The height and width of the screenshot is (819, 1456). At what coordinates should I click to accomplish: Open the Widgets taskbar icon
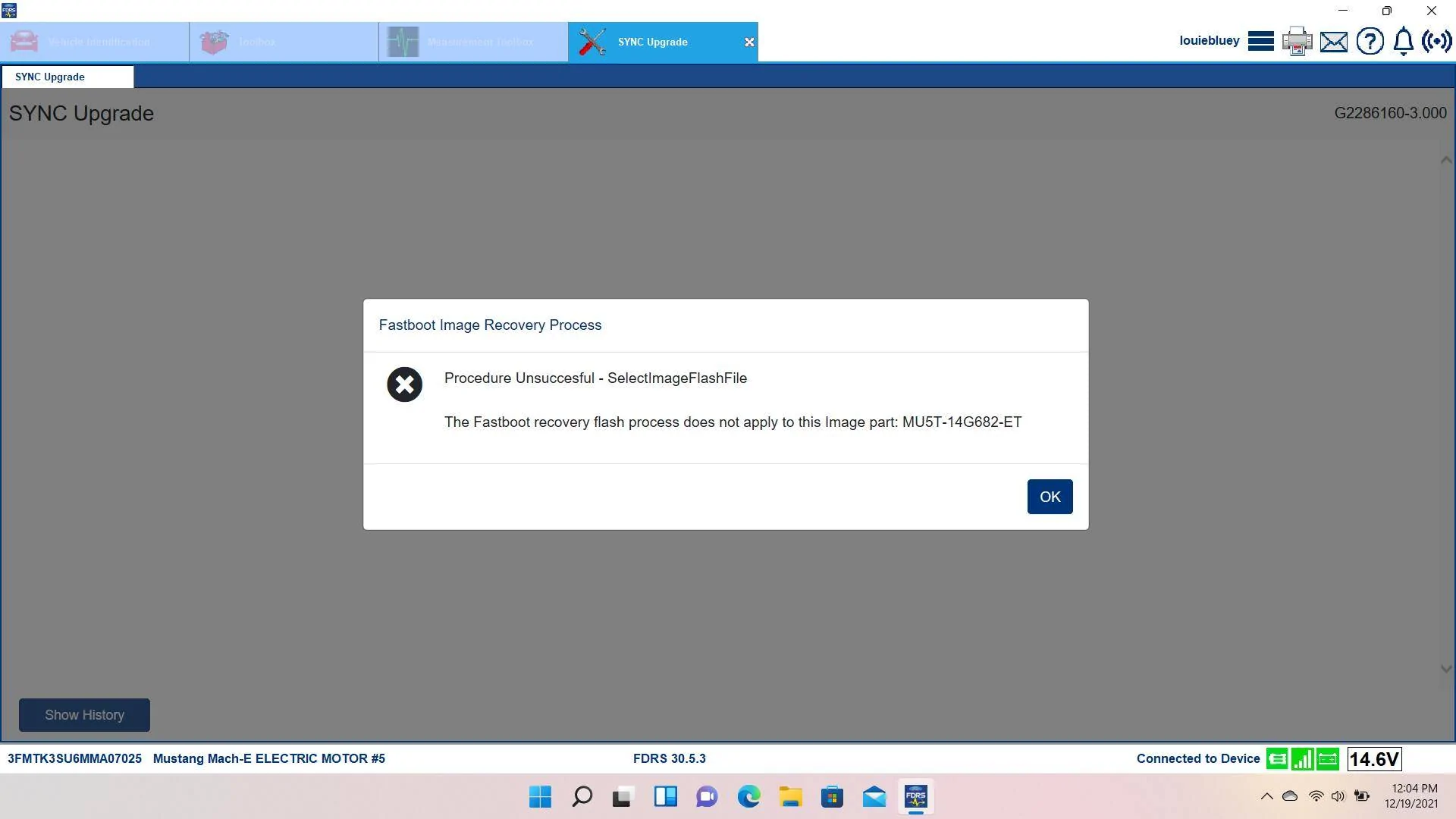tap(665, 797)
